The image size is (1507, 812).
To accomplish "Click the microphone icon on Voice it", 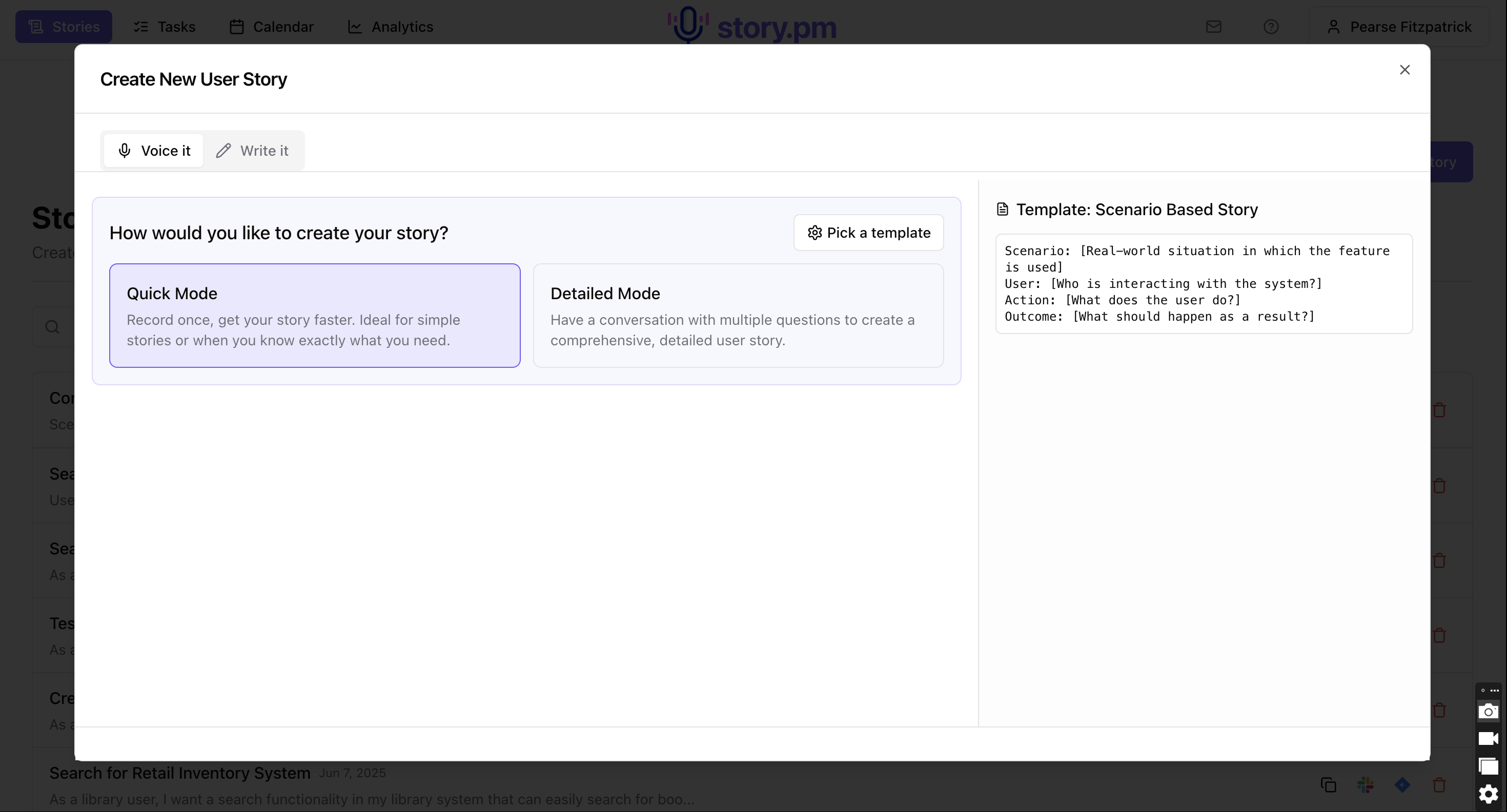I will pyautogui.click(x=125, y=151).
